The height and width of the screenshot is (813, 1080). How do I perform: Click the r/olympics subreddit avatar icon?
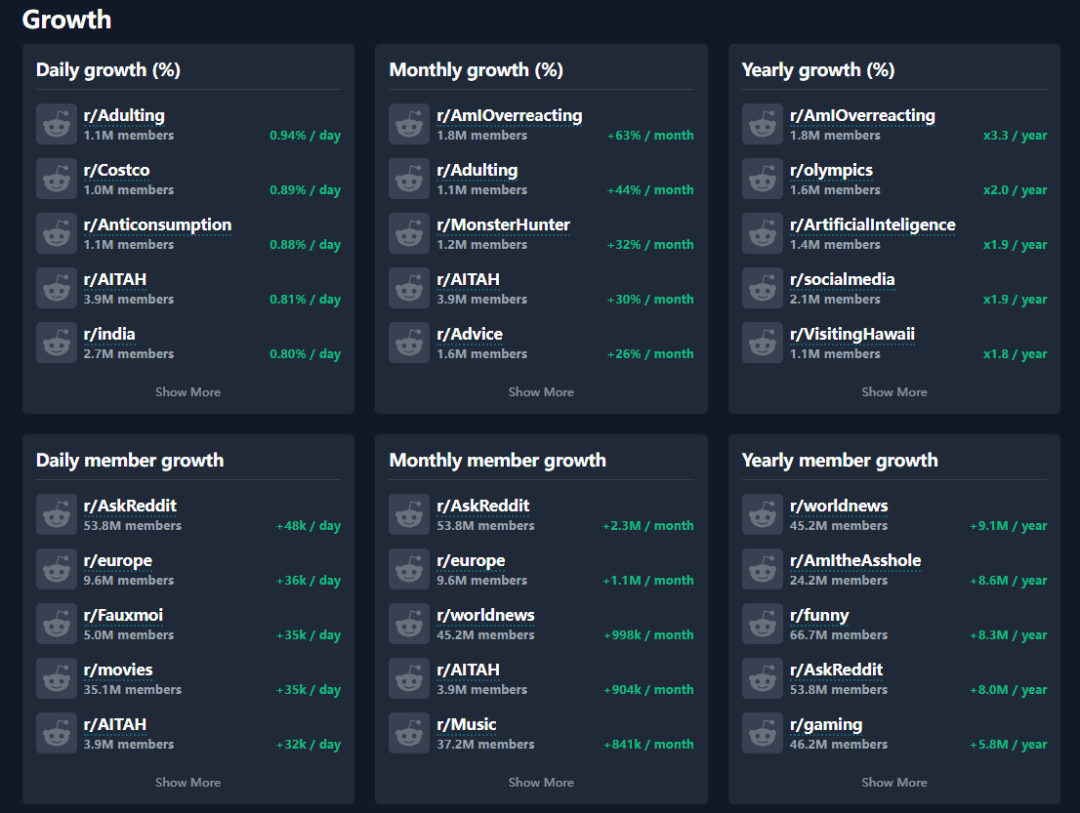point(762,178)
